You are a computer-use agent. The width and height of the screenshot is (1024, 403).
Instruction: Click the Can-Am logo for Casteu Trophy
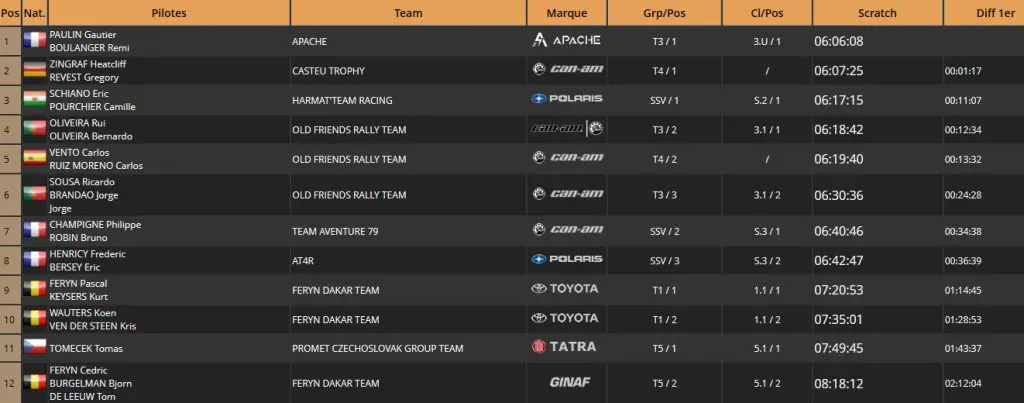click(566, 70)
